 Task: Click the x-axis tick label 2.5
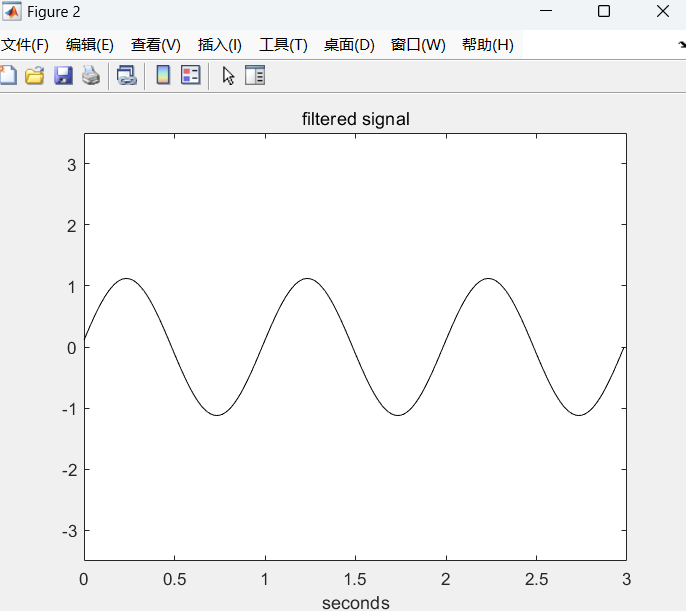coord(536,579)
